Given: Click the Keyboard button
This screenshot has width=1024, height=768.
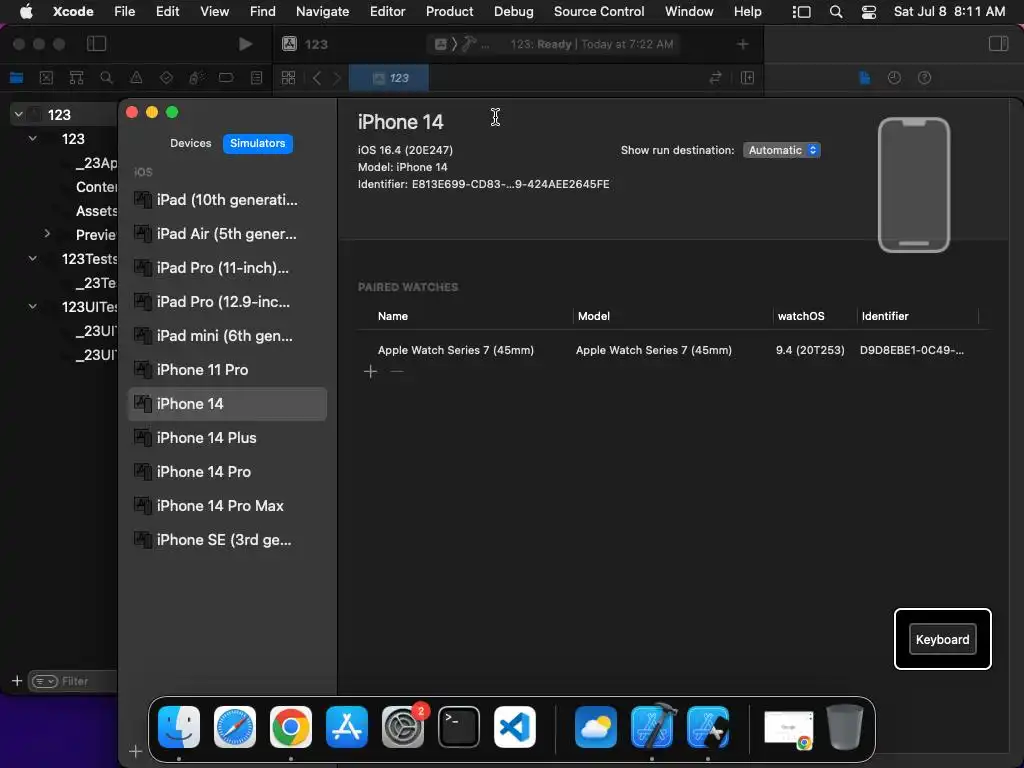Looking at the screenshot, I should pyautogui.click(x=942, y=639).
